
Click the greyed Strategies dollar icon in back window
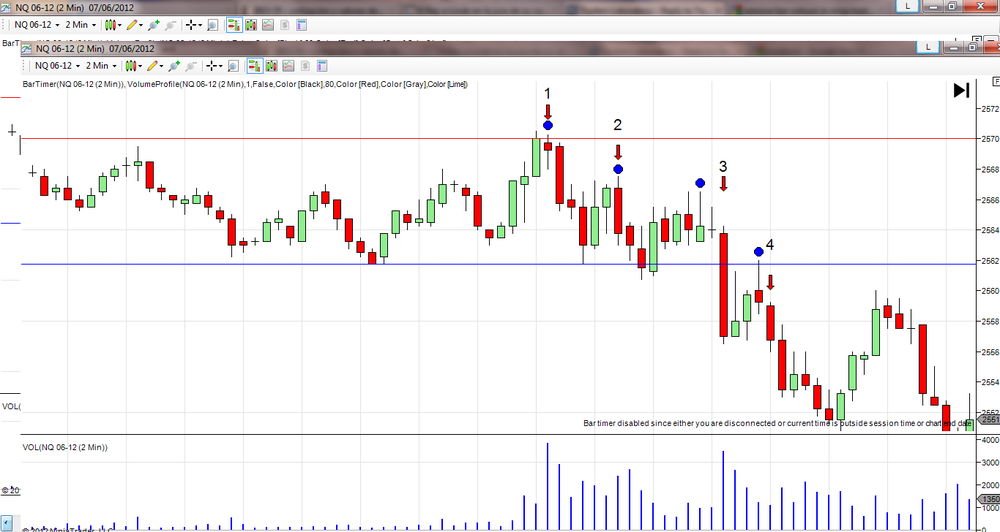[x=284, y=24]
